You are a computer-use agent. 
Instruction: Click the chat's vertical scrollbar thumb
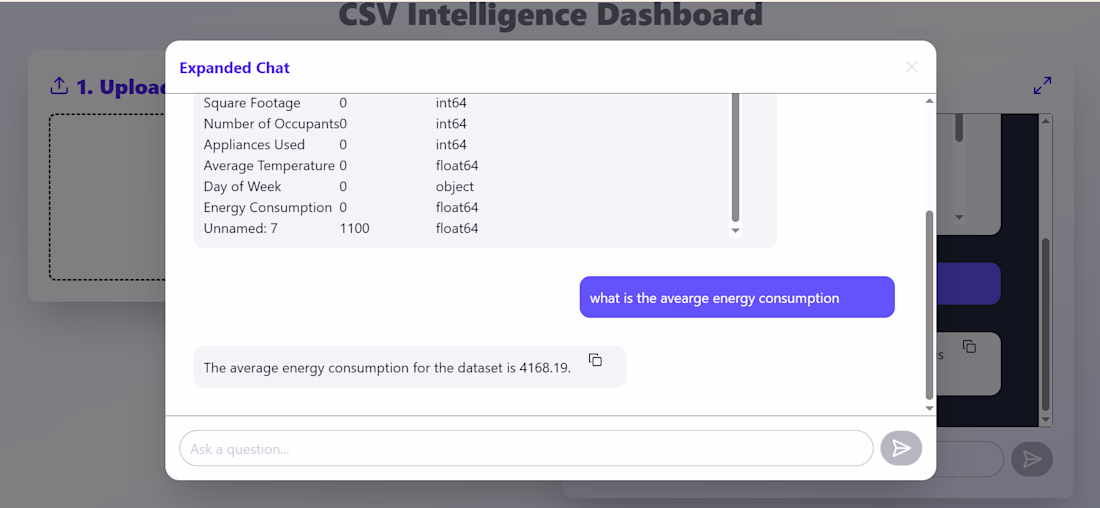pos(930,300)
